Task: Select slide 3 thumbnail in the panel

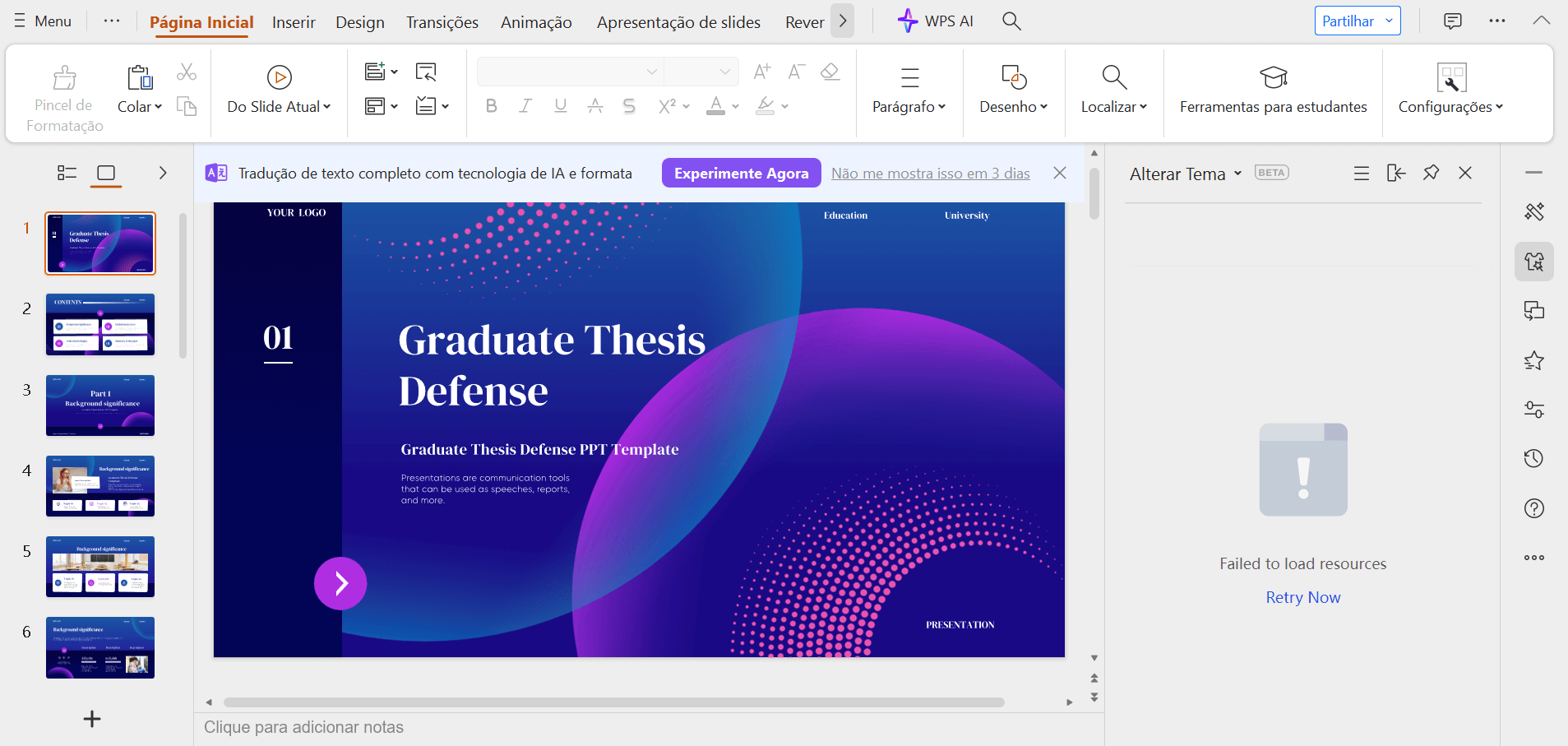Action: 100,405
